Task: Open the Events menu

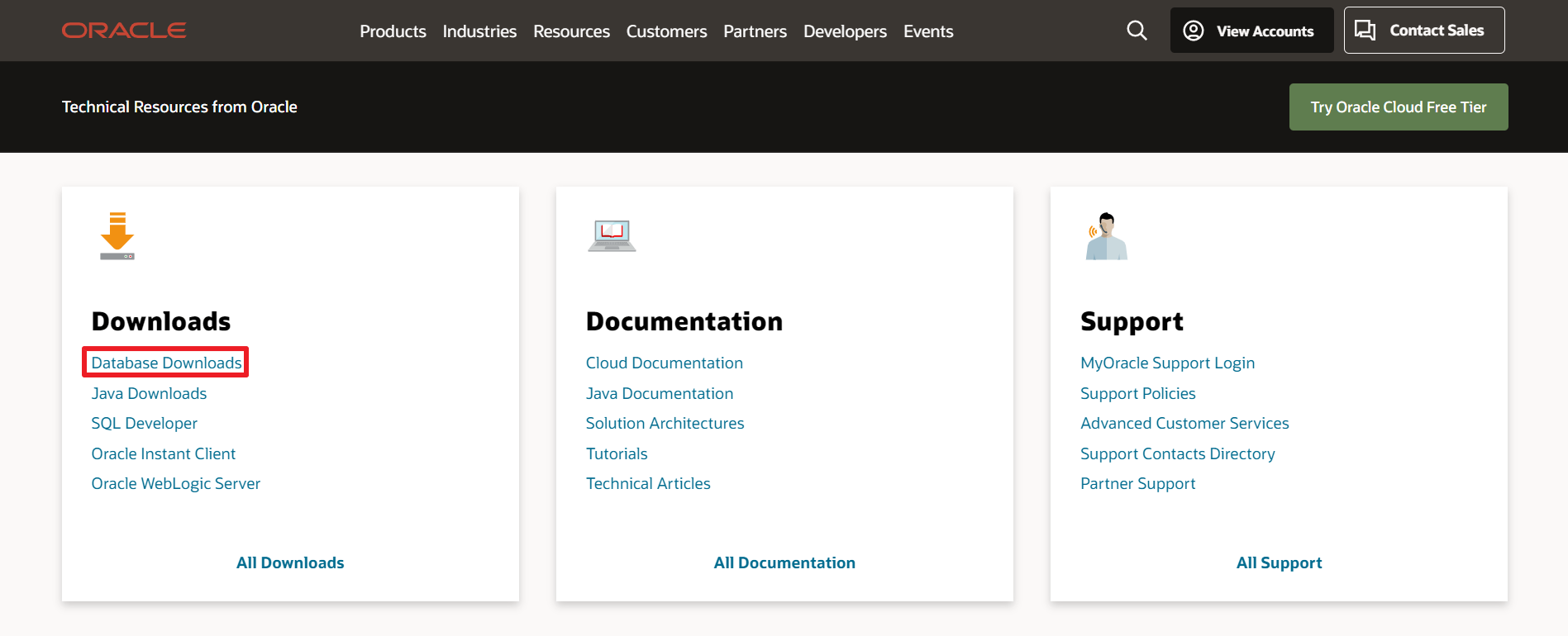Action: pyautogui.click(x=928, y=31)
